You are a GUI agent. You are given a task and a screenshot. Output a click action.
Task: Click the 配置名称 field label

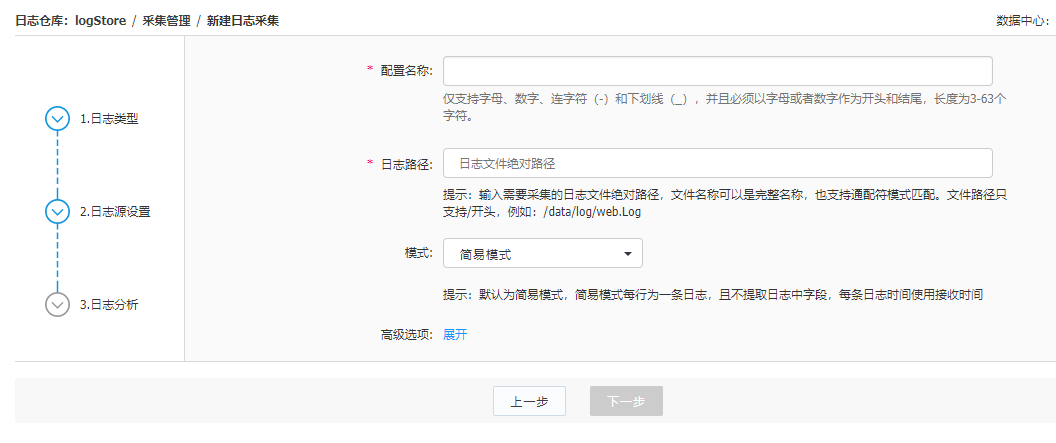[x=406, y=71]
